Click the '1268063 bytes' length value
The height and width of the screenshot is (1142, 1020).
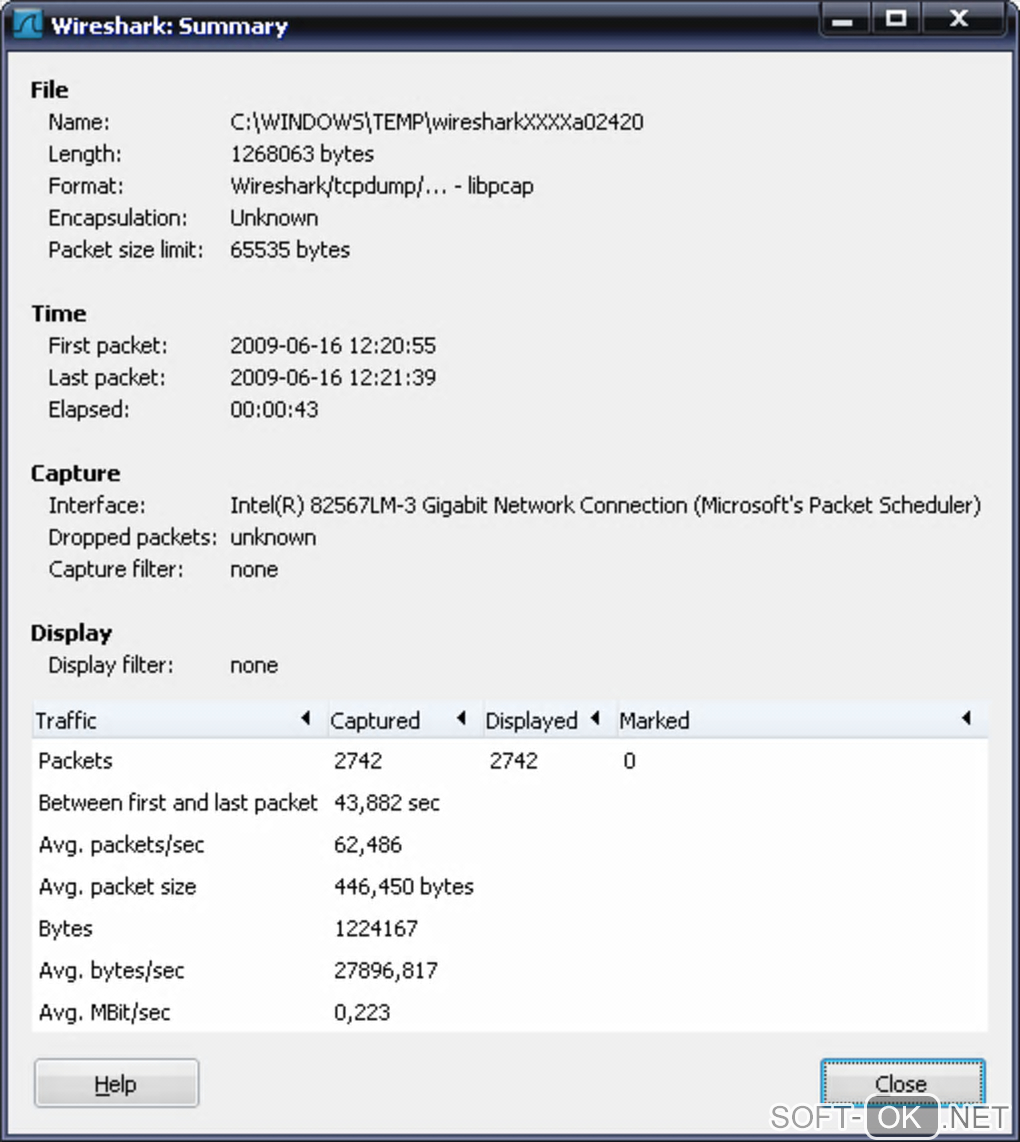[x=302, y=154]
